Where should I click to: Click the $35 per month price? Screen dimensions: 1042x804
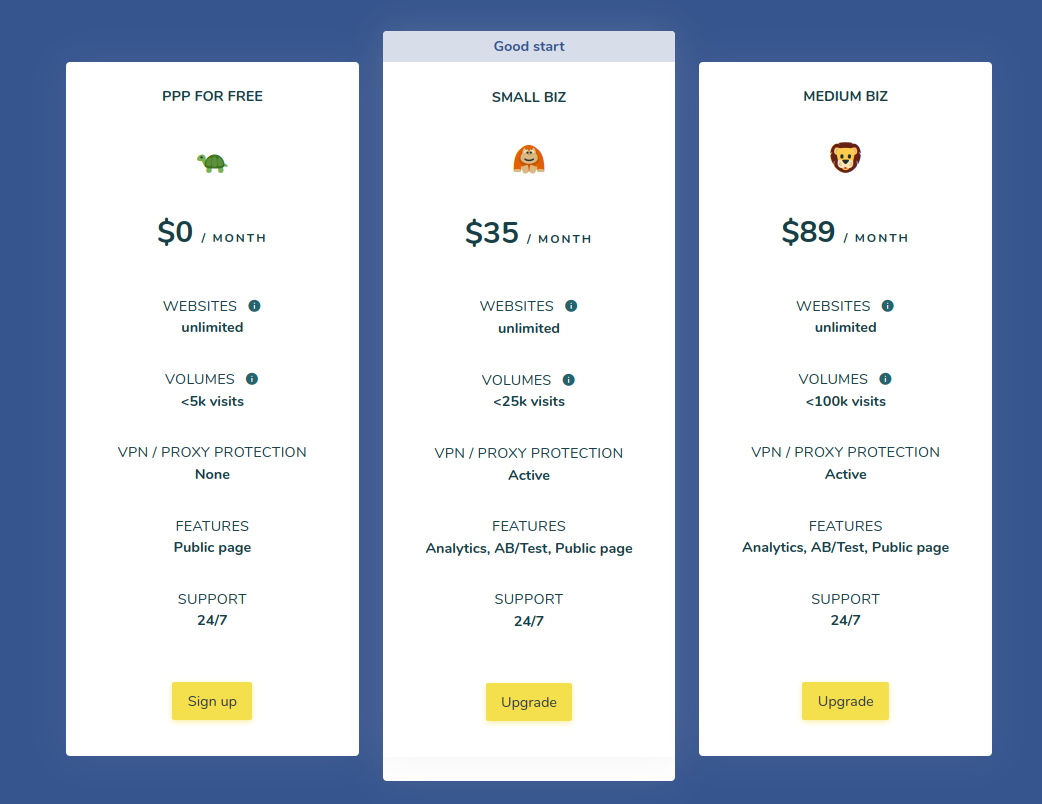(528, 234)
